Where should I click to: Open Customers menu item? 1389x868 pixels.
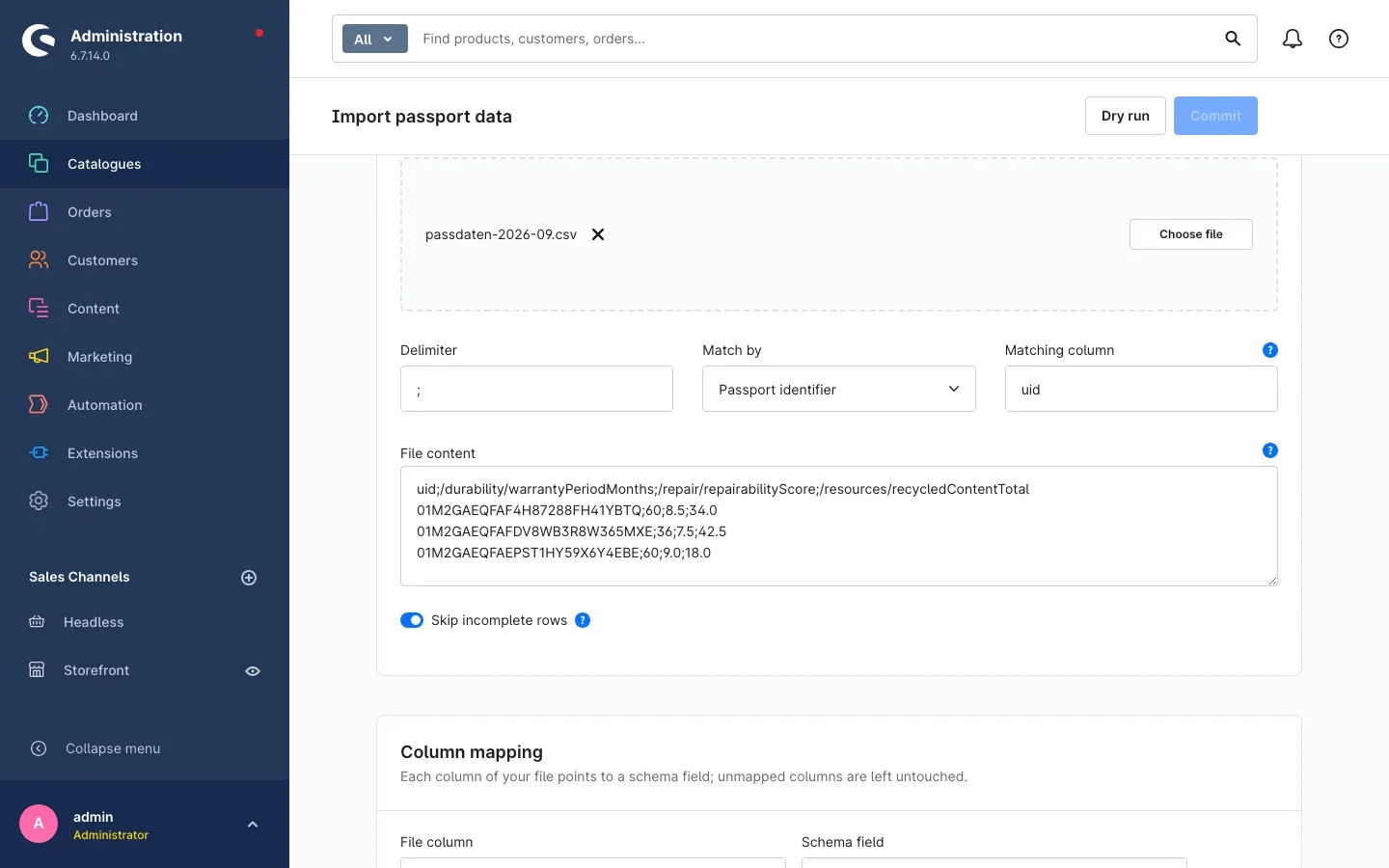[x=145, y=260]
